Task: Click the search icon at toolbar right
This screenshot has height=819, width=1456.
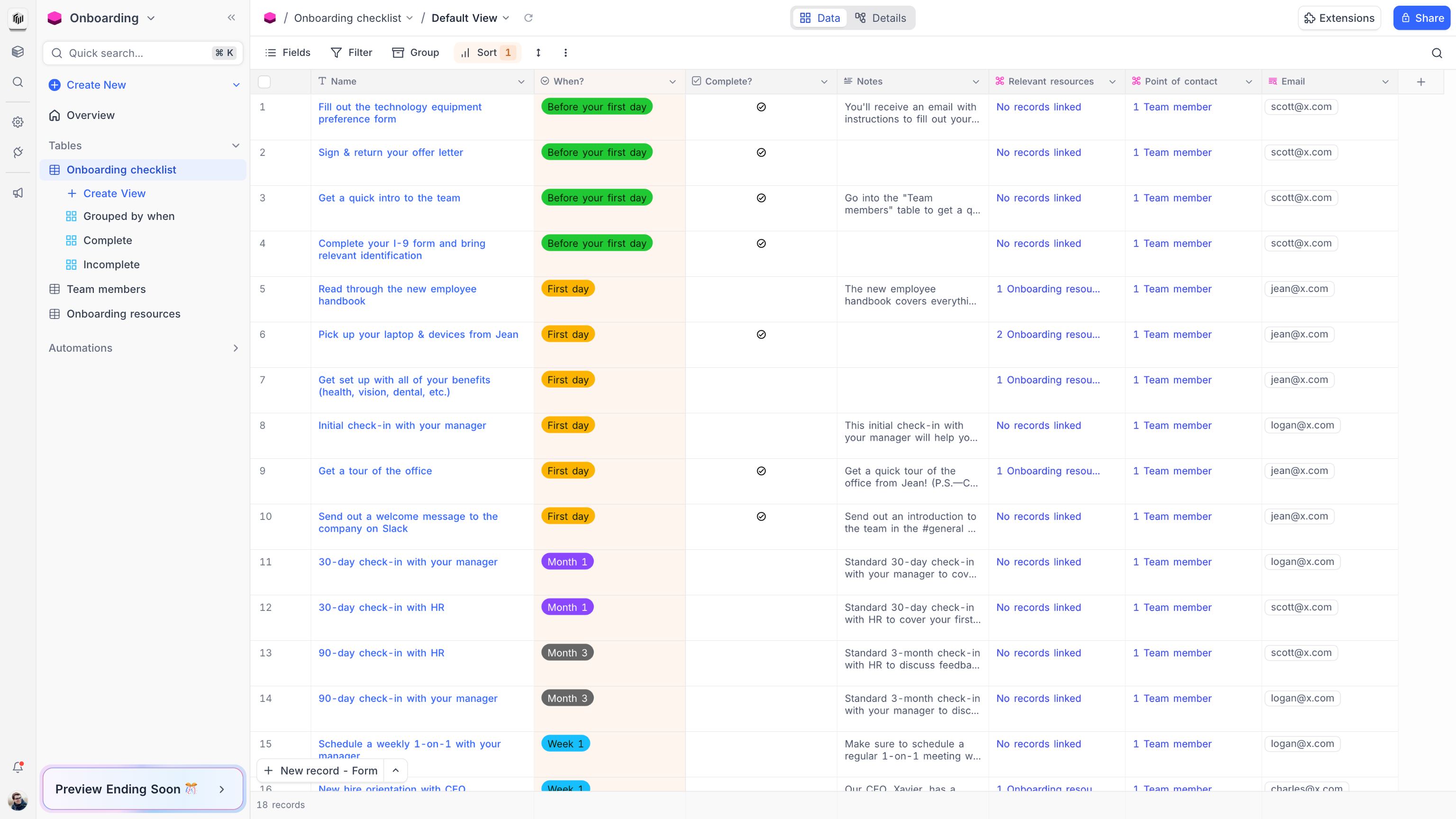Action: (1437, 53)
